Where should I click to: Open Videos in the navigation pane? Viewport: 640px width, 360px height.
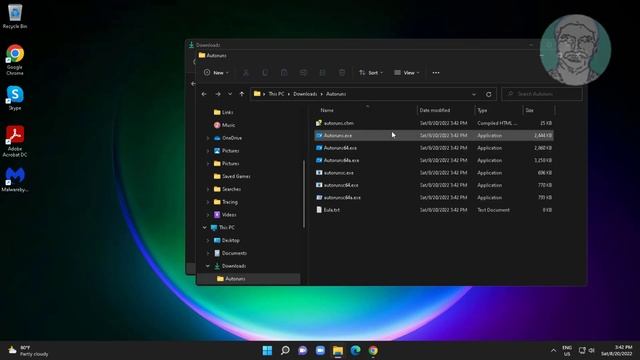click(225, 215)
